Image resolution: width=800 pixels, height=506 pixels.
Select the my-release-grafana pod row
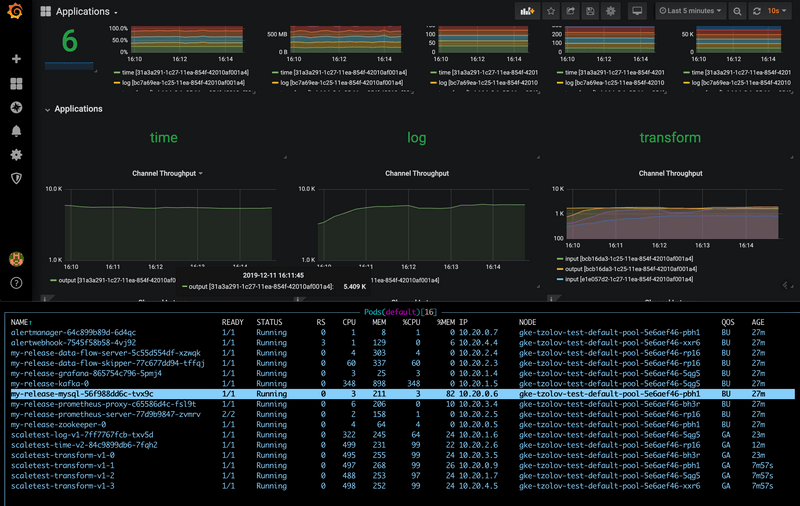coord(402,373)
